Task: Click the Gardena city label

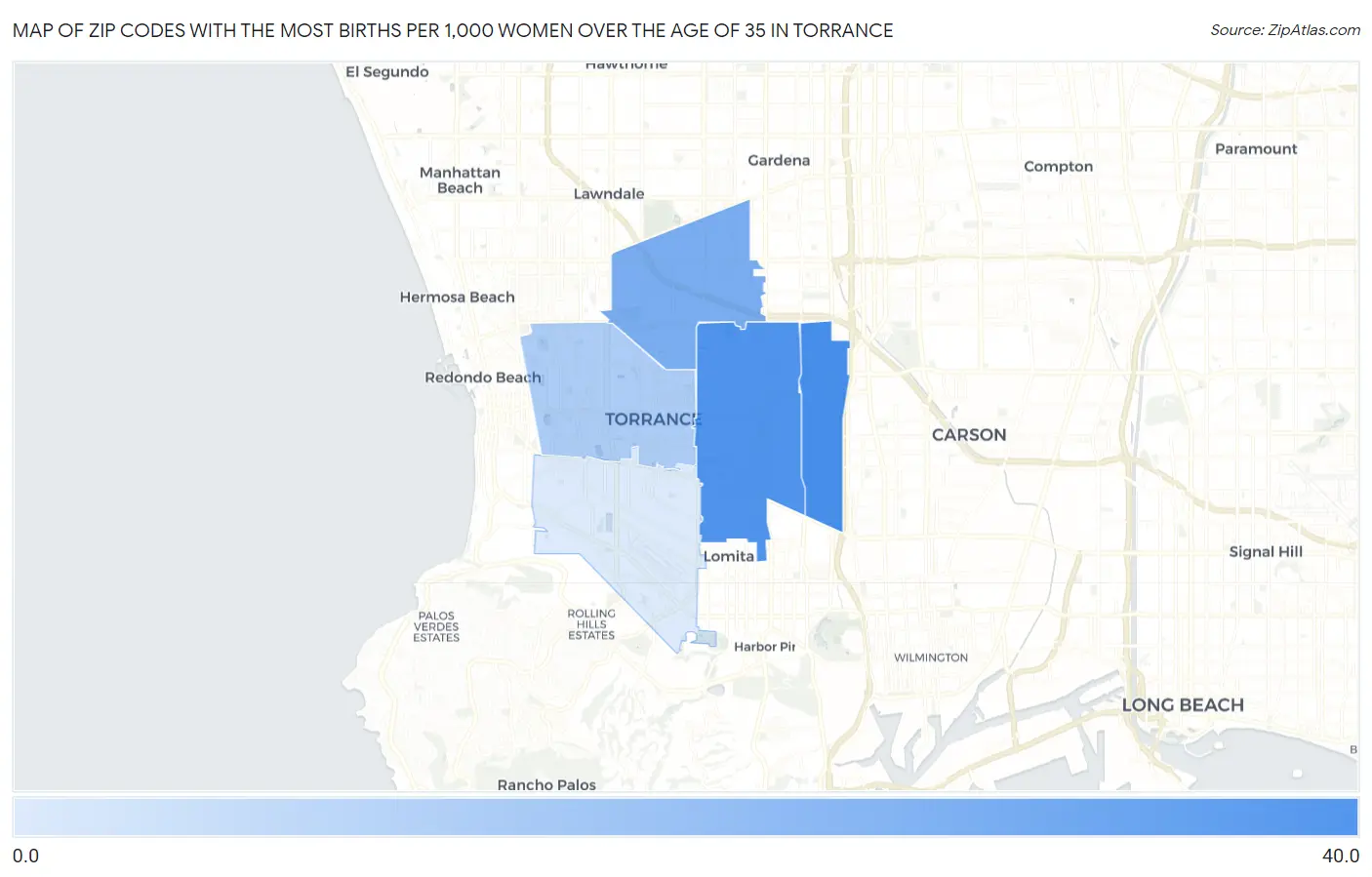Action: [779, 160]
